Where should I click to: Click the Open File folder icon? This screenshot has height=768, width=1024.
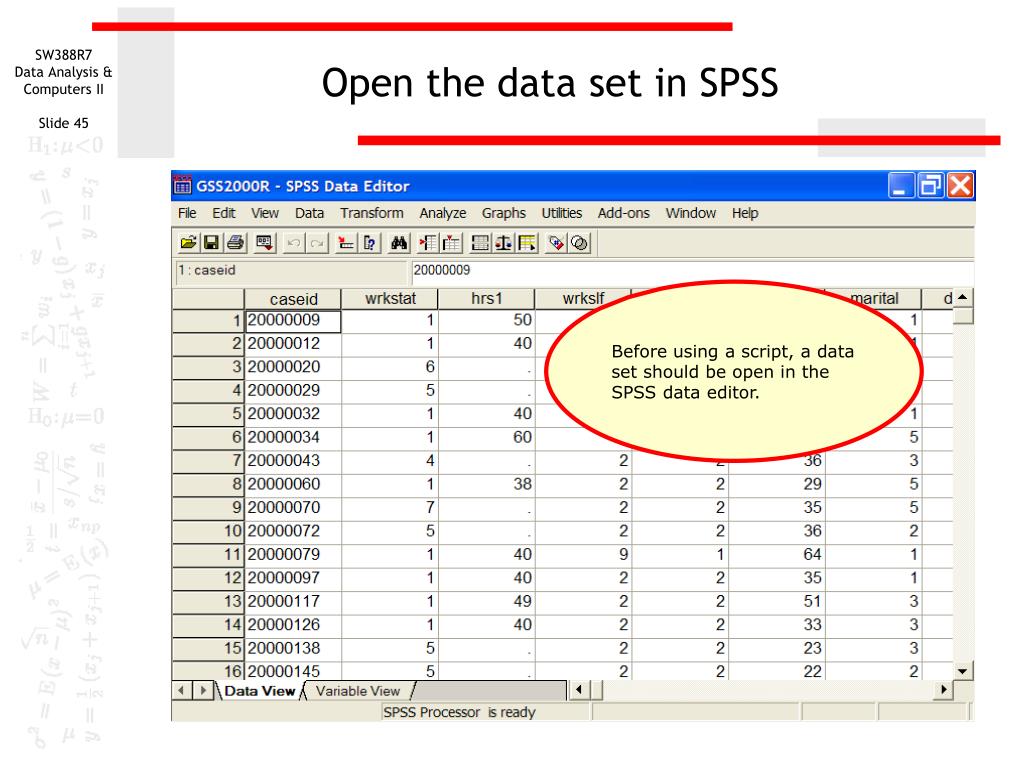click(x=188, y=243)
